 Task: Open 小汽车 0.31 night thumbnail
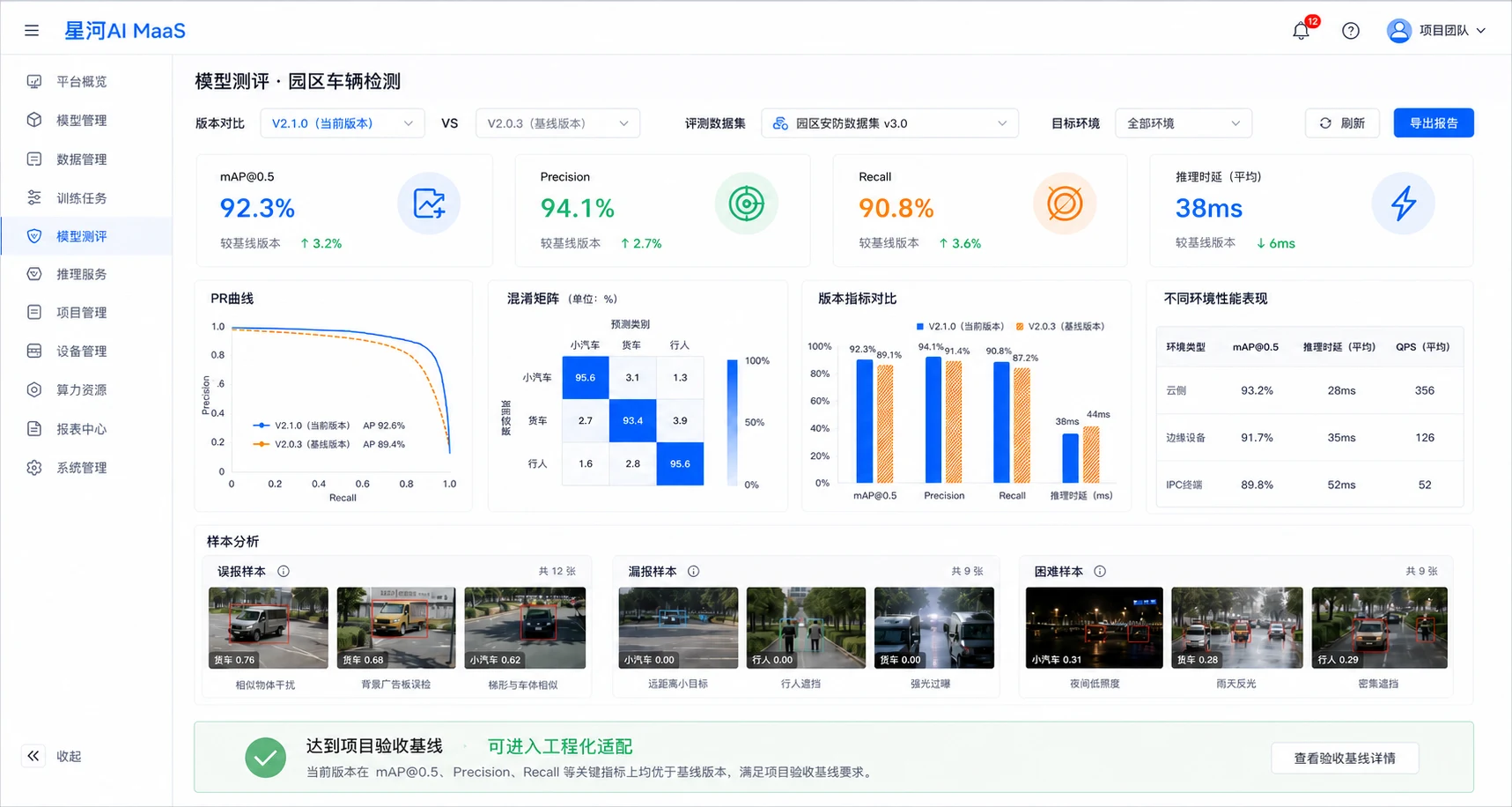pos(1095,628)
